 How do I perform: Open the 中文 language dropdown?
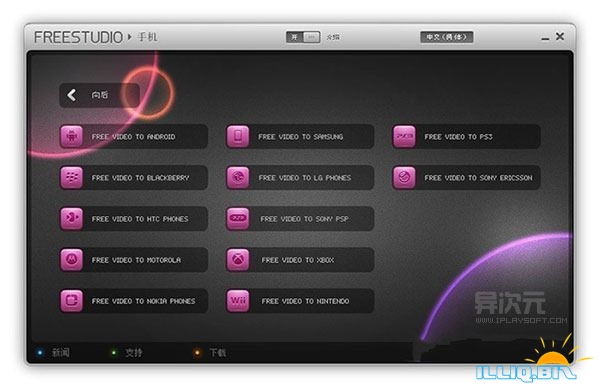[x=447, y=37]
